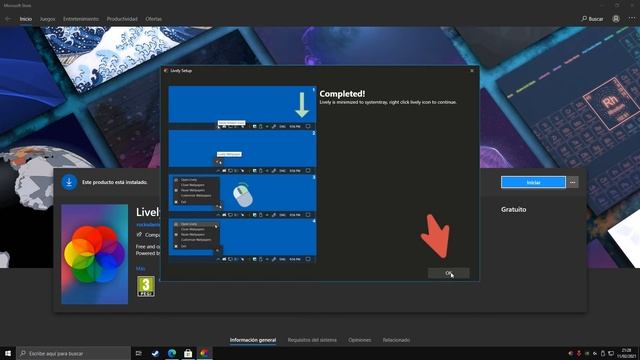Viewport: 640px width, 360px height.
Task: Click the PEGI 3 rating badge
Action: pyautogui.click(x=146, y=286)
